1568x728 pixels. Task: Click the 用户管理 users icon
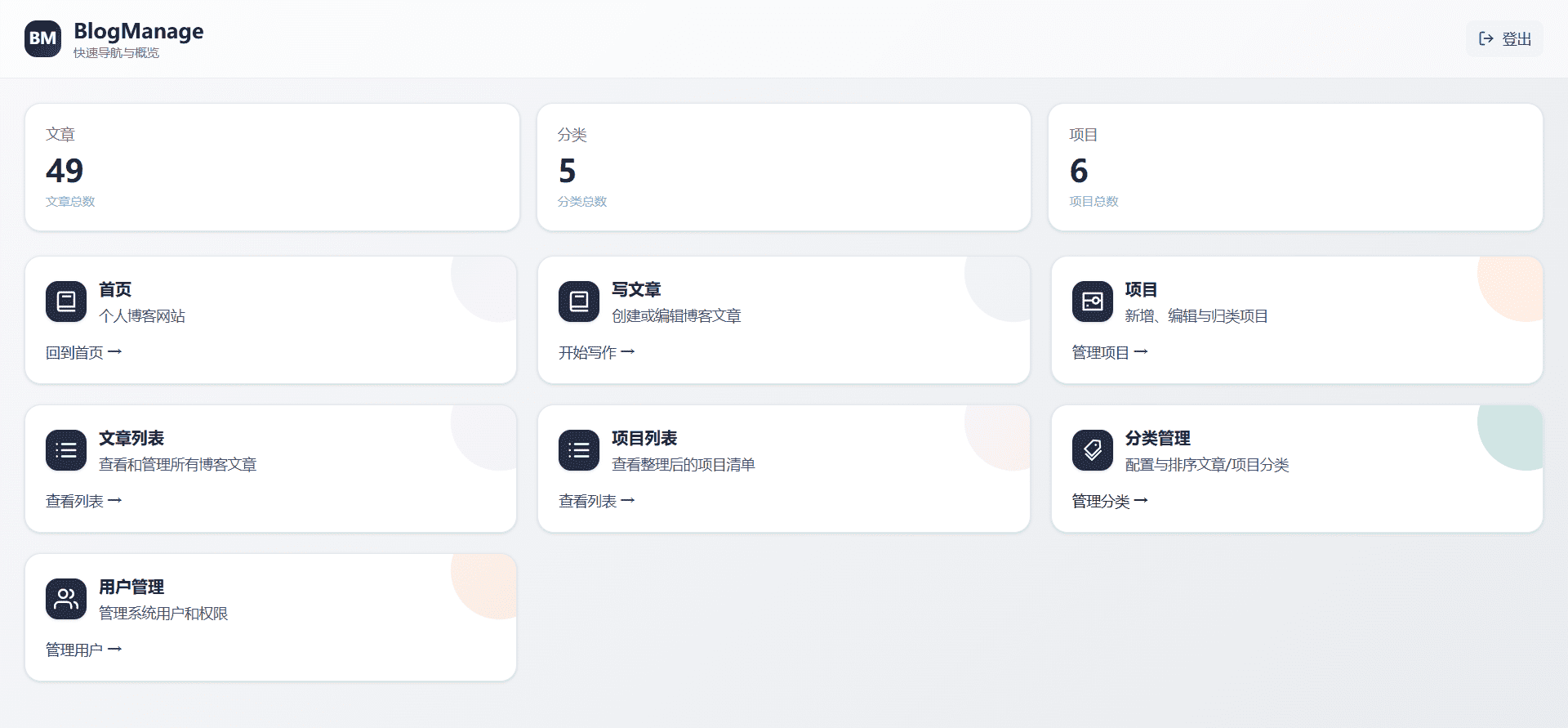tap(66, 599)
